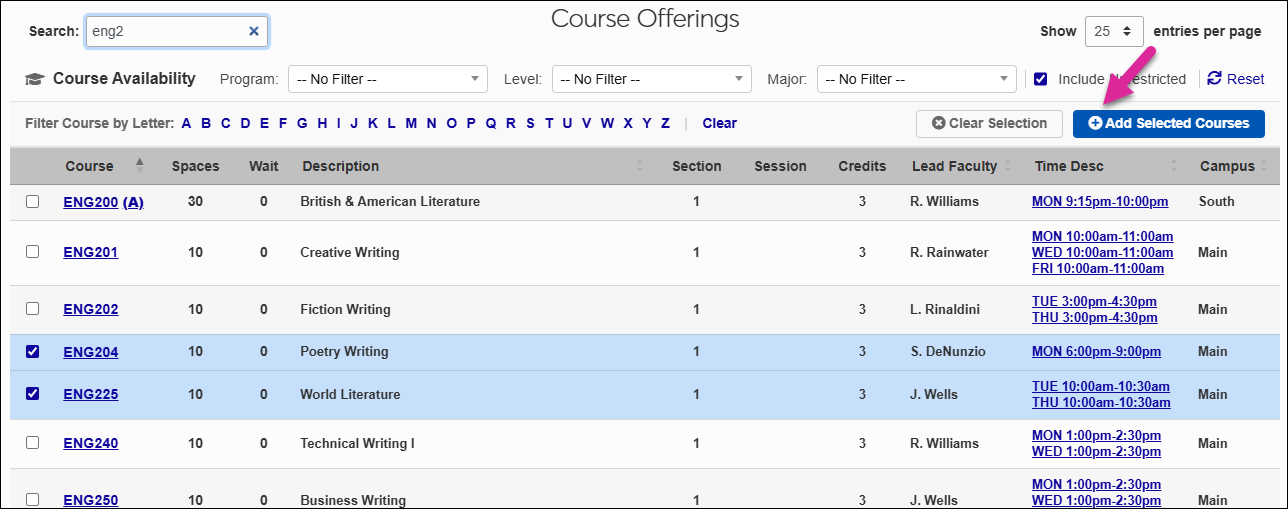
Task: Click the MON 9:15pm-10:00pm time link
Action: click(1100, 201)
